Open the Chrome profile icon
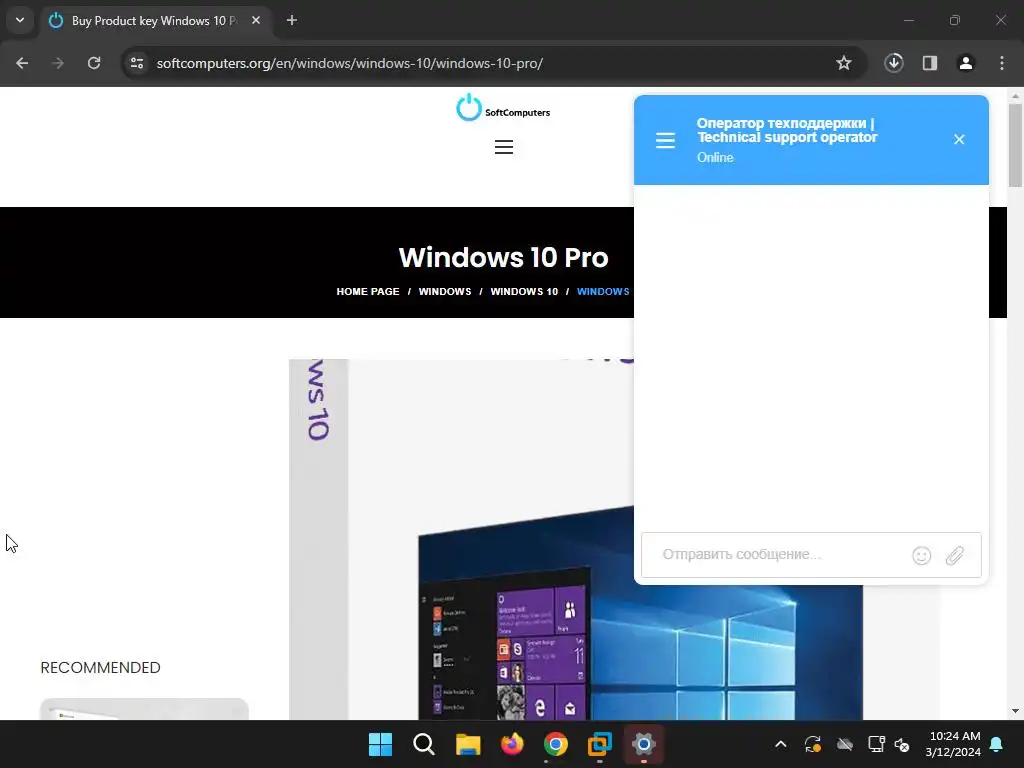This screenshot has width=1024, height=768. pos(966,63)
